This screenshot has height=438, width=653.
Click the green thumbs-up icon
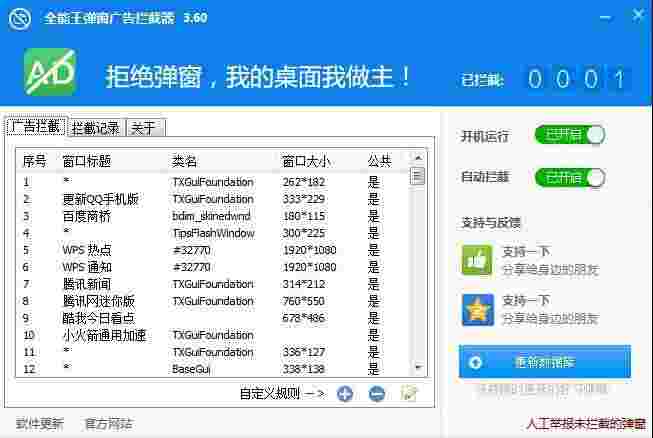coord(478,260)
